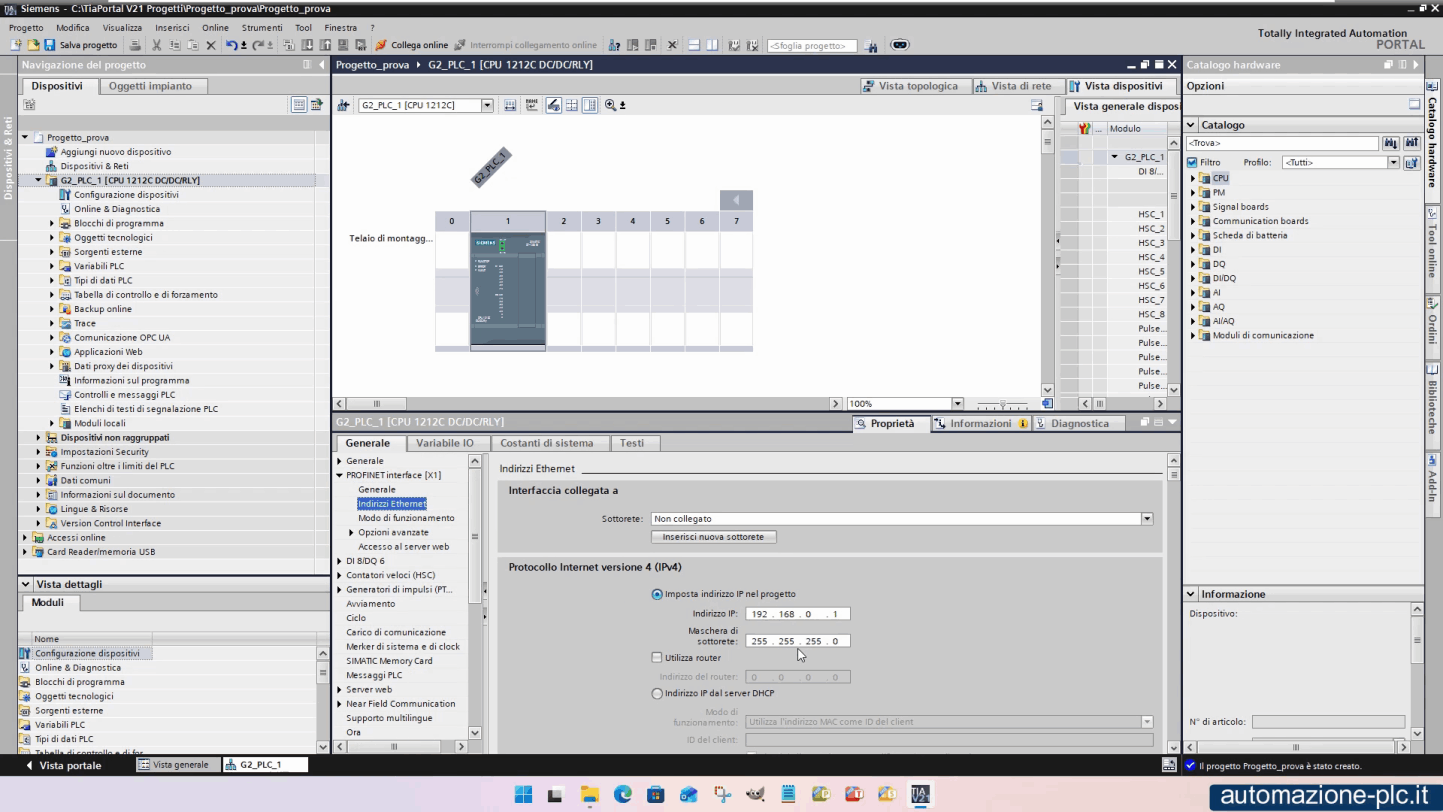Select the Indirizzo IP del server DHCP radio button
Screen dimensions: 1443x812
click(657, 693)
